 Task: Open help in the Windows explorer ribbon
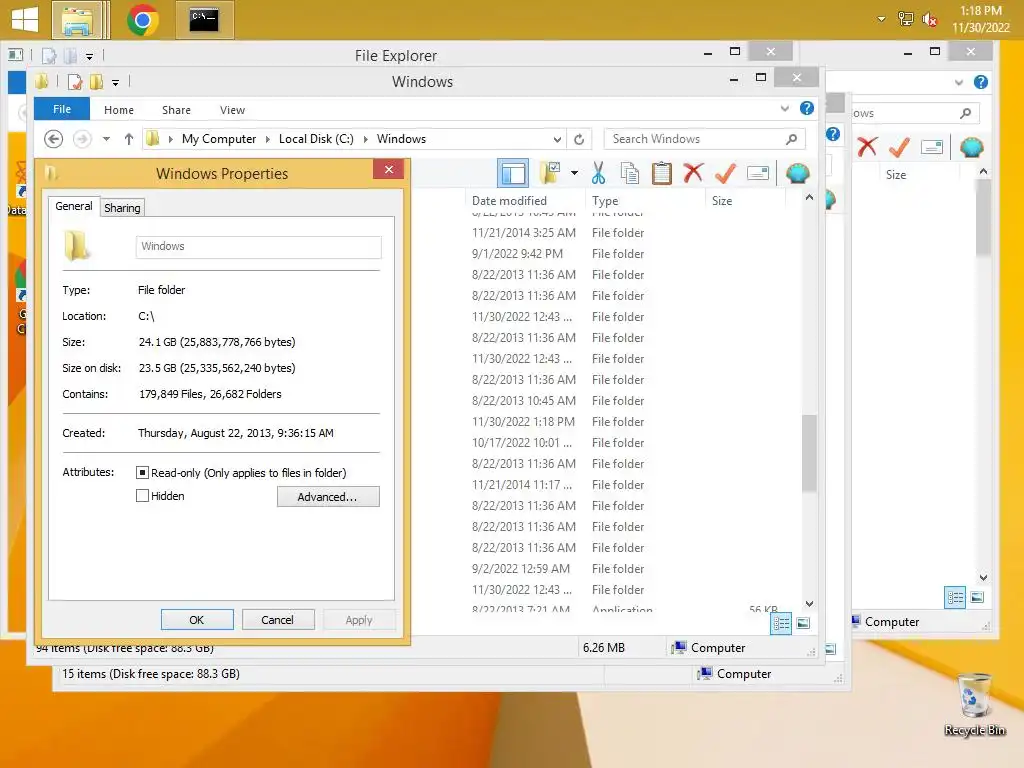807,108
